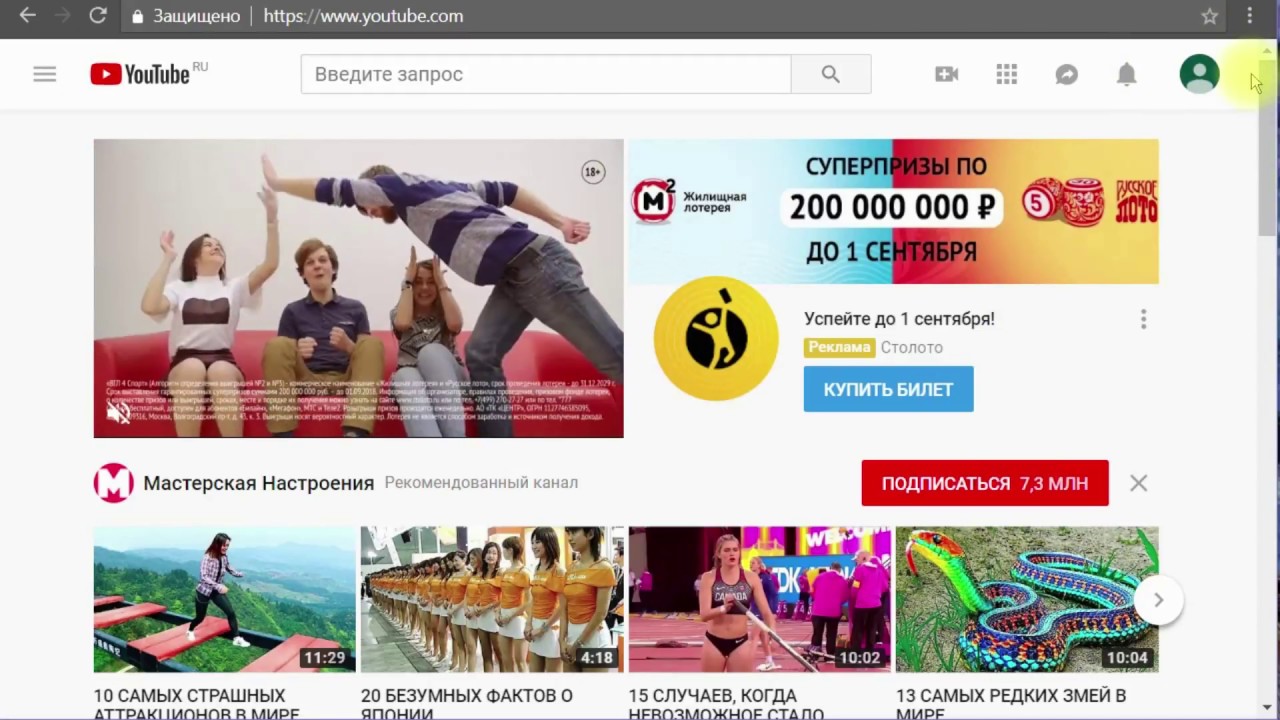This screenshot has width=1280, height=720.
Task: Click the Рекомендованный канал label
Action: 481,483
